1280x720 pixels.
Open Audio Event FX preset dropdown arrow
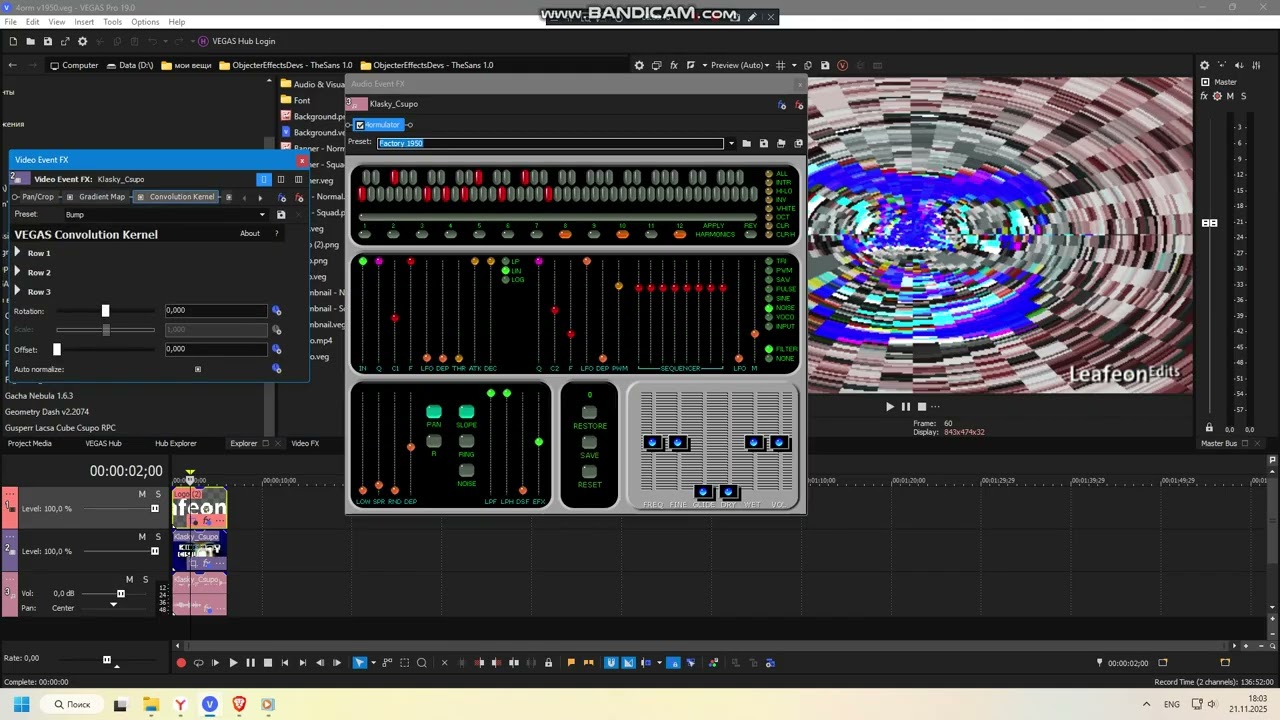[731, 143]
